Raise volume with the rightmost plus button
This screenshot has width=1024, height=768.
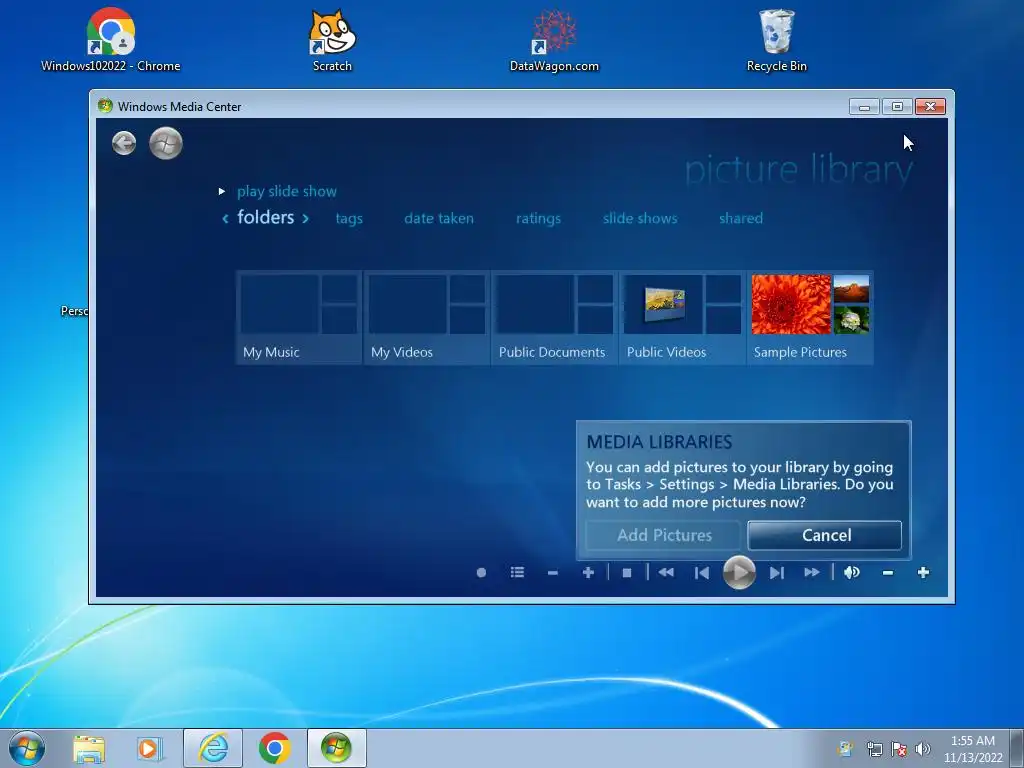coord(923,573)
